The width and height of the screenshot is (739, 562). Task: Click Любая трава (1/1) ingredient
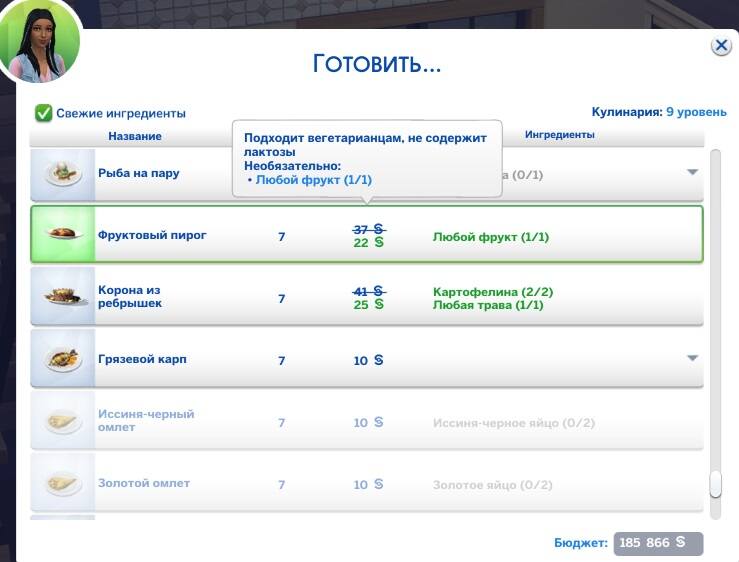coord(488,305)
